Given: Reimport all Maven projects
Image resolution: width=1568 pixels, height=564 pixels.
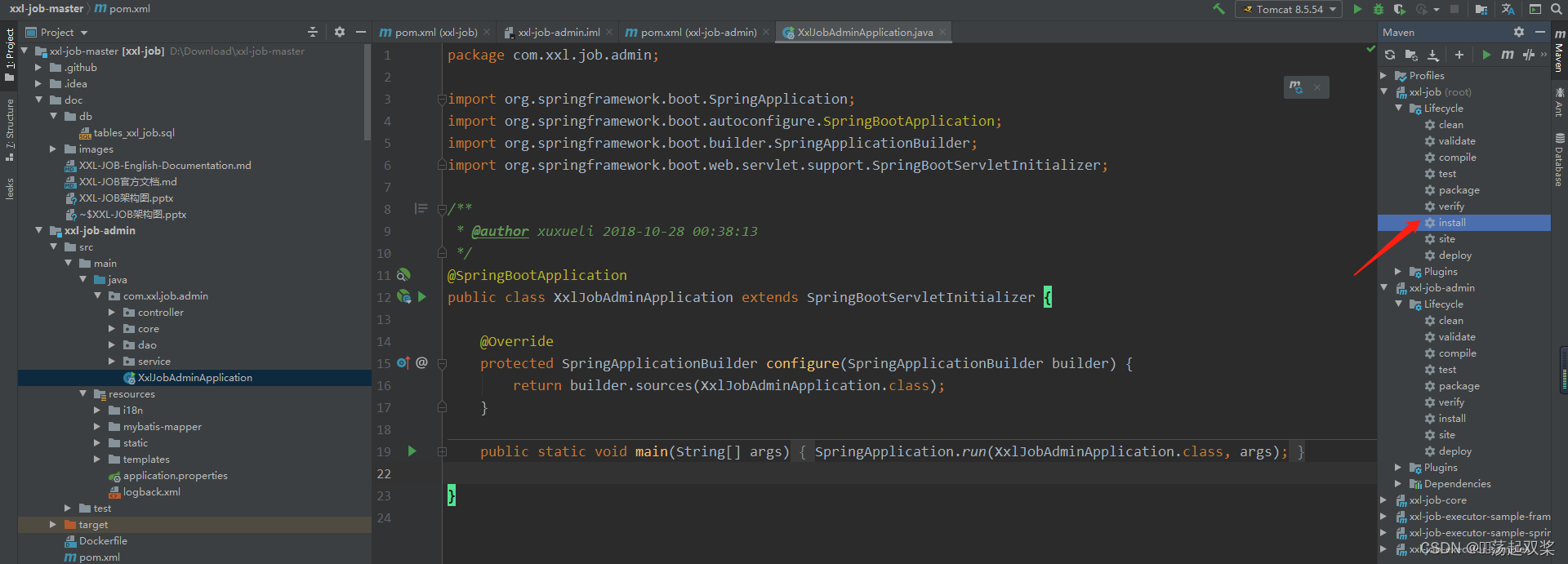Looking at the screenshot, I should [x=1390, y=55].
